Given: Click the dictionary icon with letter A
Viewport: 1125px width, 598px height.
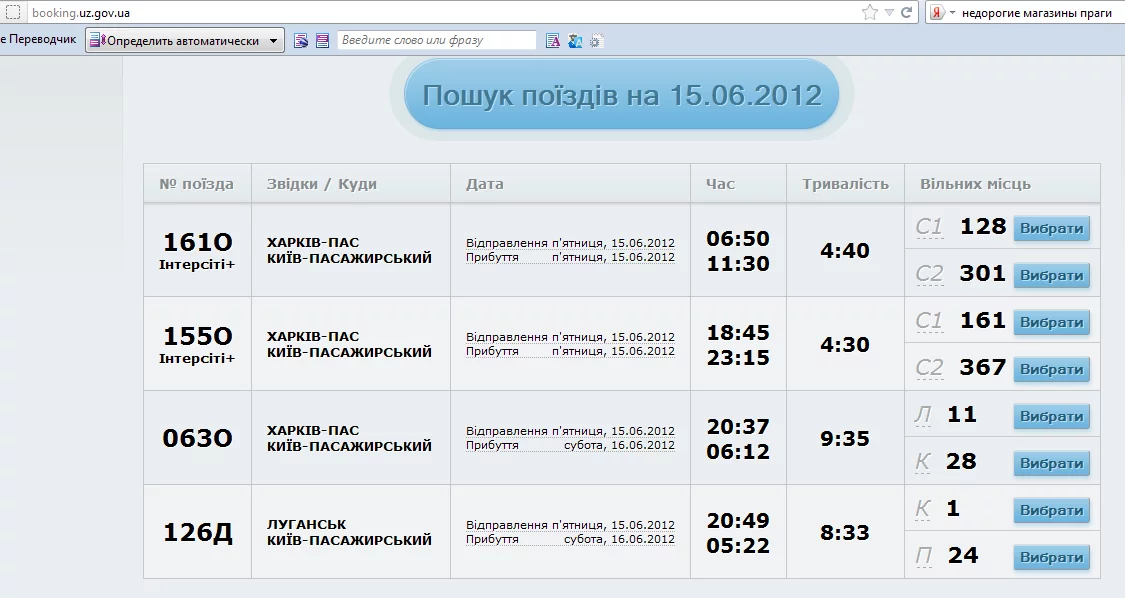Looking at the screenshot, I should point(552,41).
